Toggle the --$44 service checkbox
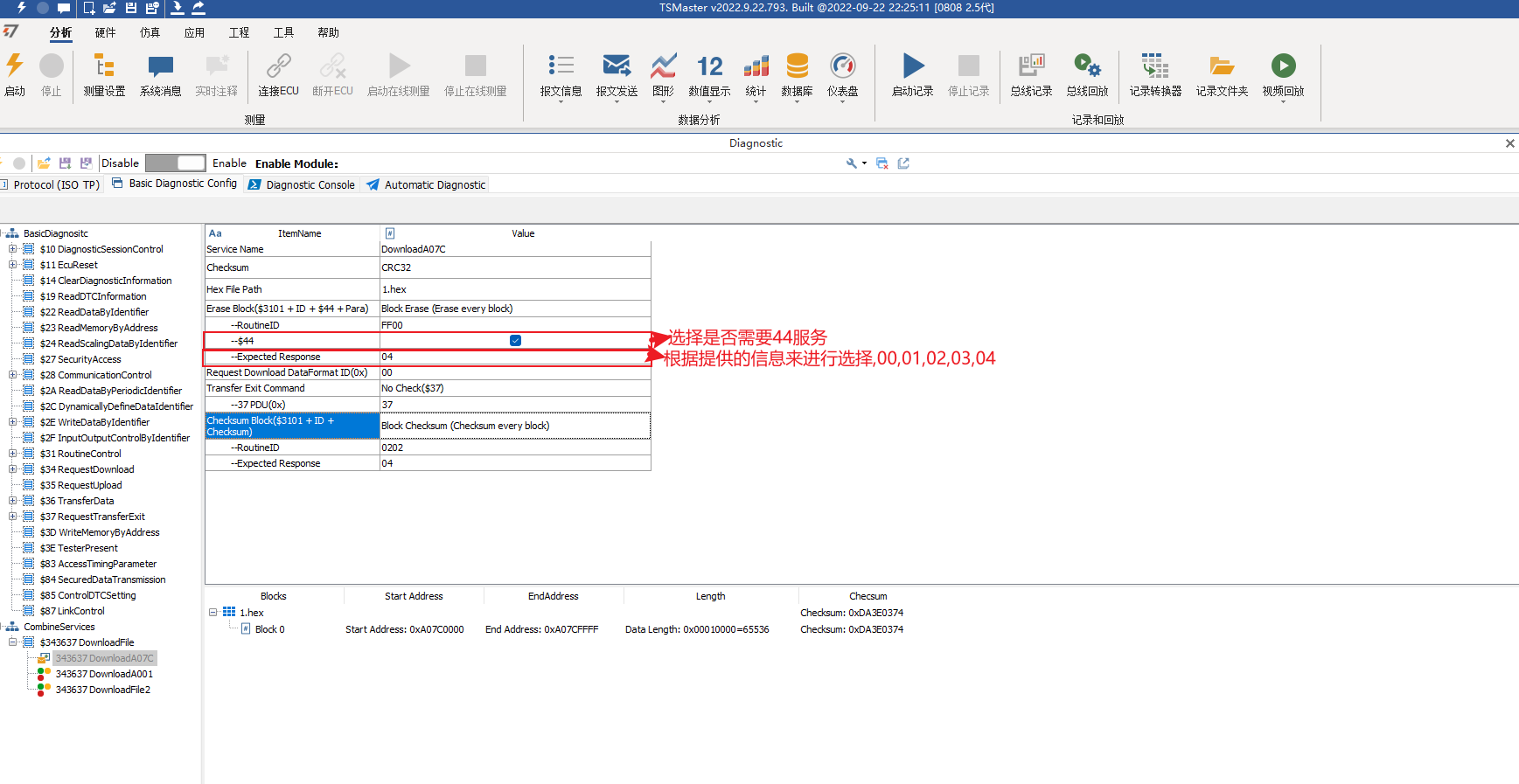Viewport: 1519px width, 784px height. (x=515, y=341)
